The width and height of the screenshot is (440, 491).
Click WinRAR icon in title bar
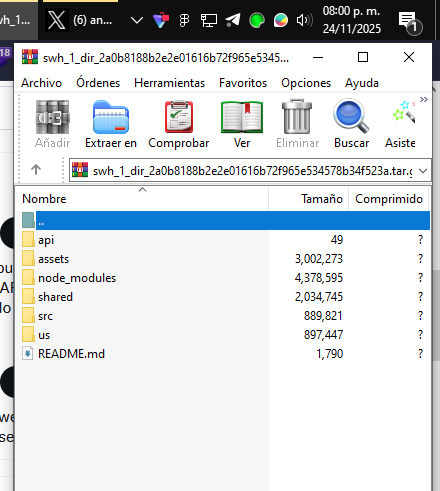[x=30, y=57]
